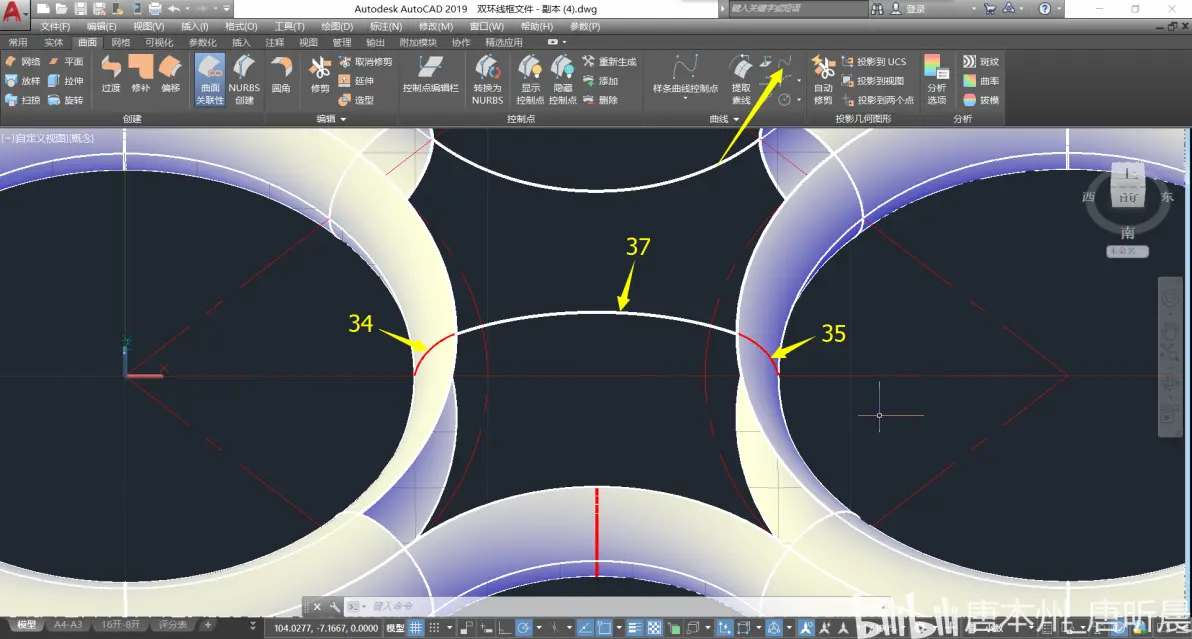The height and width of the screenshot is (639, 1192).
Task: Select 投影到 UCS option
Action: click(874, 62)
